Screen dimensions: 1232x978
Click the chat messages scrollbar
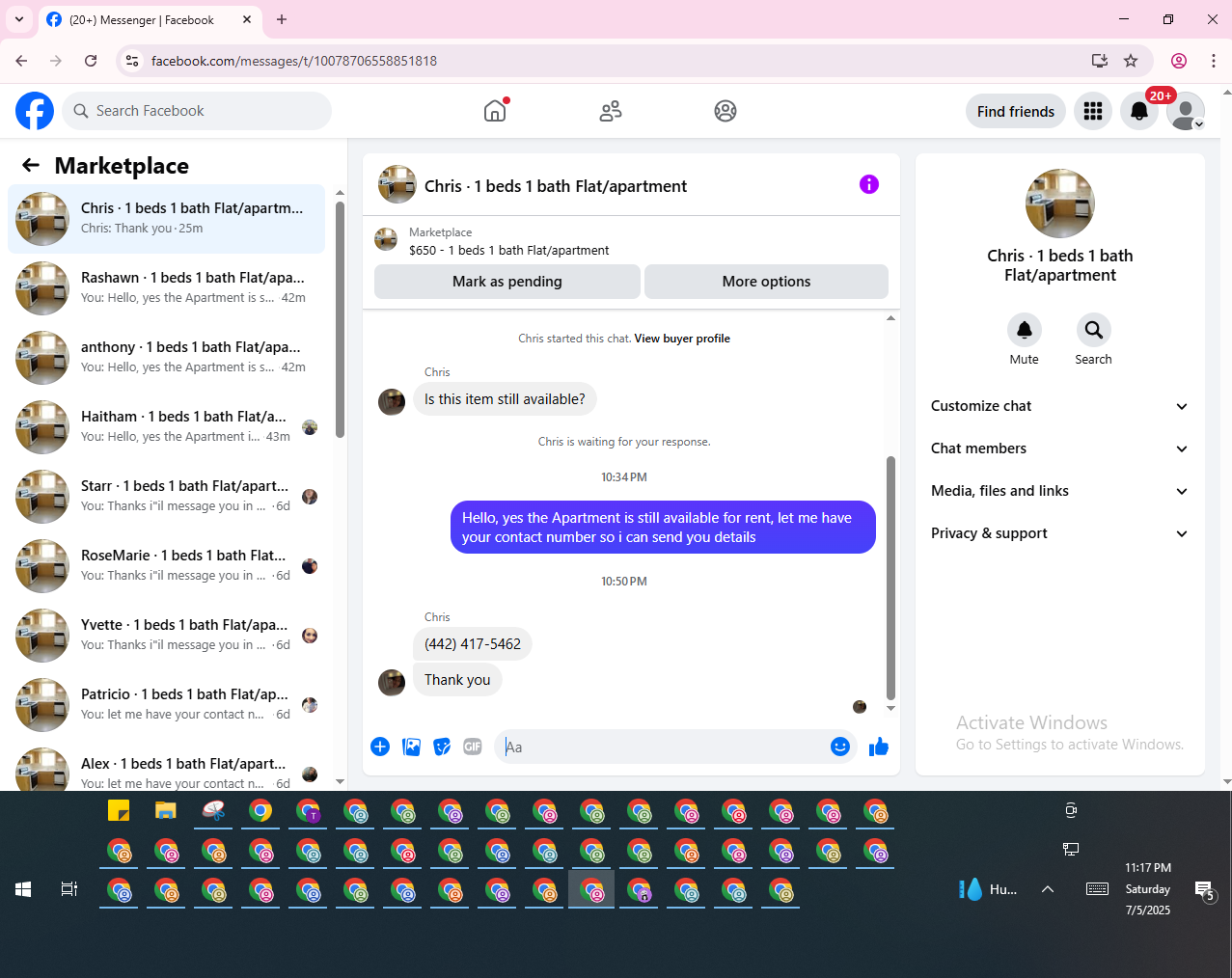click(x=890, y=579)
